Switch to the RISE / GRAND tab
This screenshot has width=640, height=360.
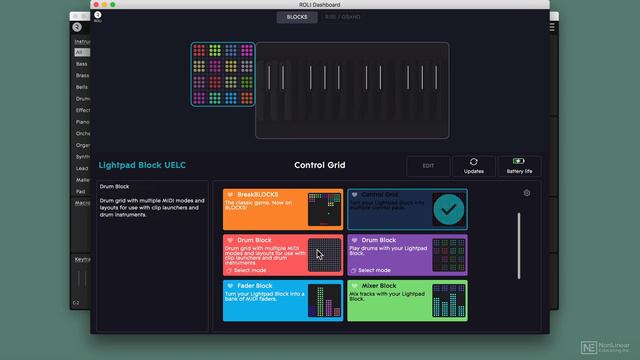point(342,17)
